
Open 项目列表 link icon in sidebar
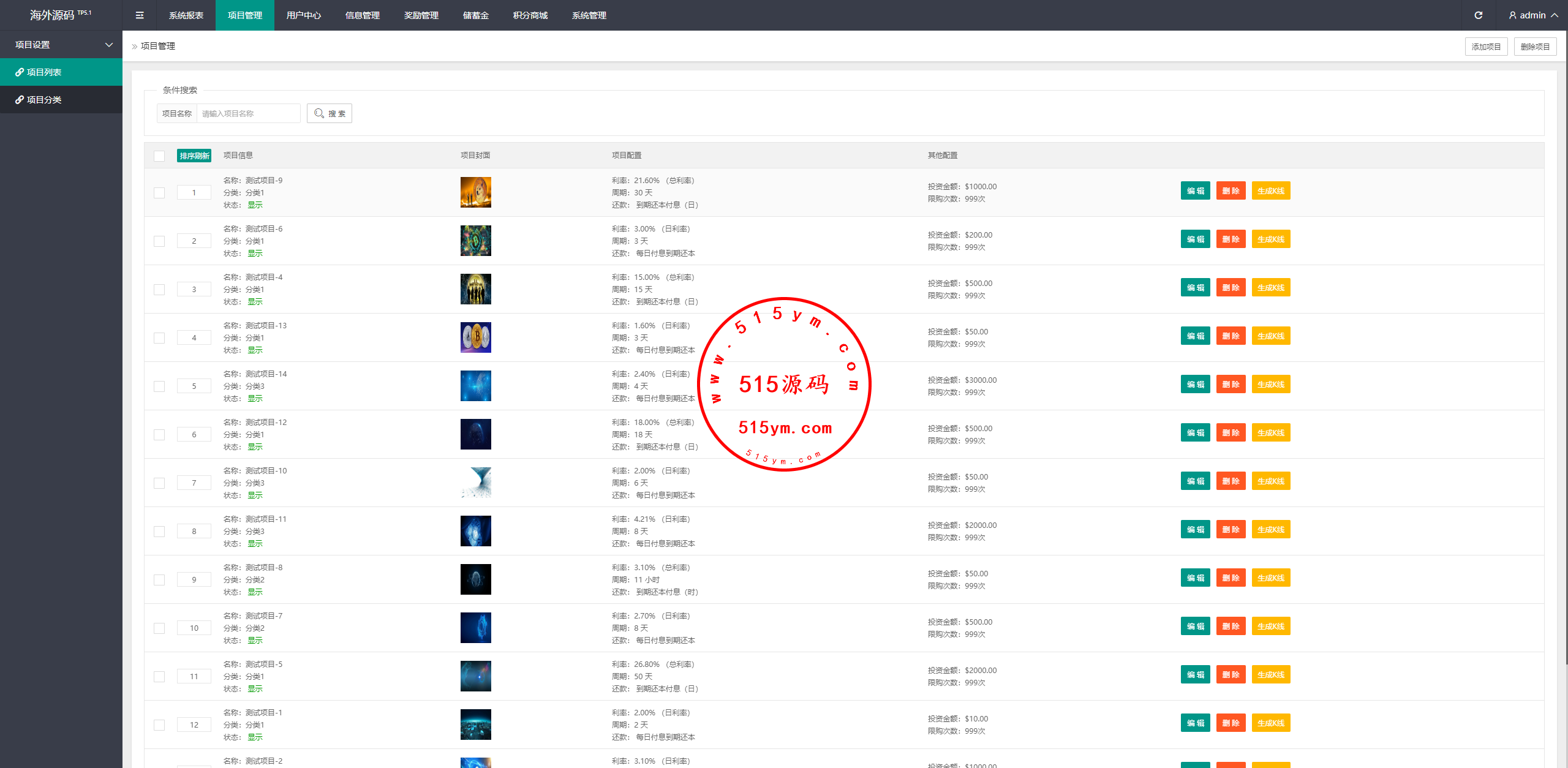click(20, 72)
